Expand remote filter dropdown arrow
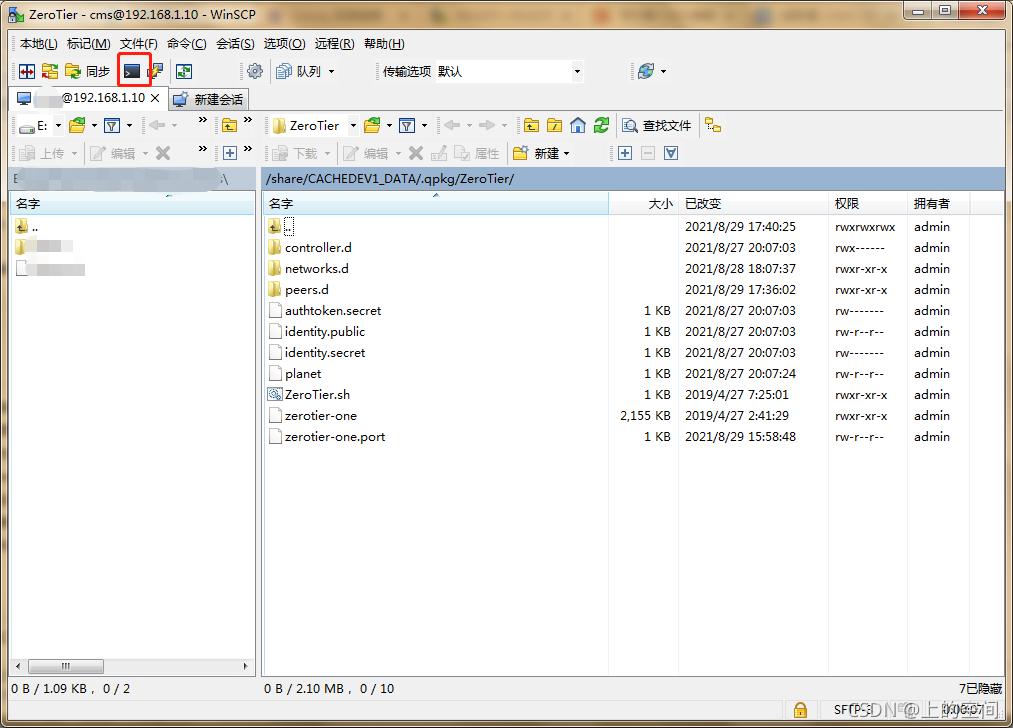Screen dimensions: 1013x728 point(424,125)
